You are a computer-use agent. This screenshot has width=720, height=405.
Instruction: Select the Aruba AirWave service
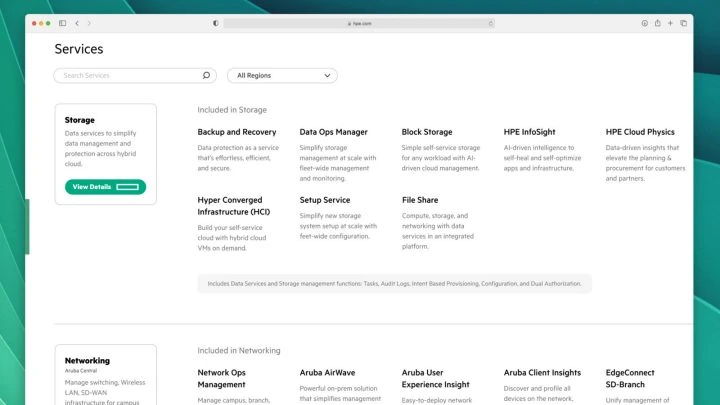click(327, 372)
